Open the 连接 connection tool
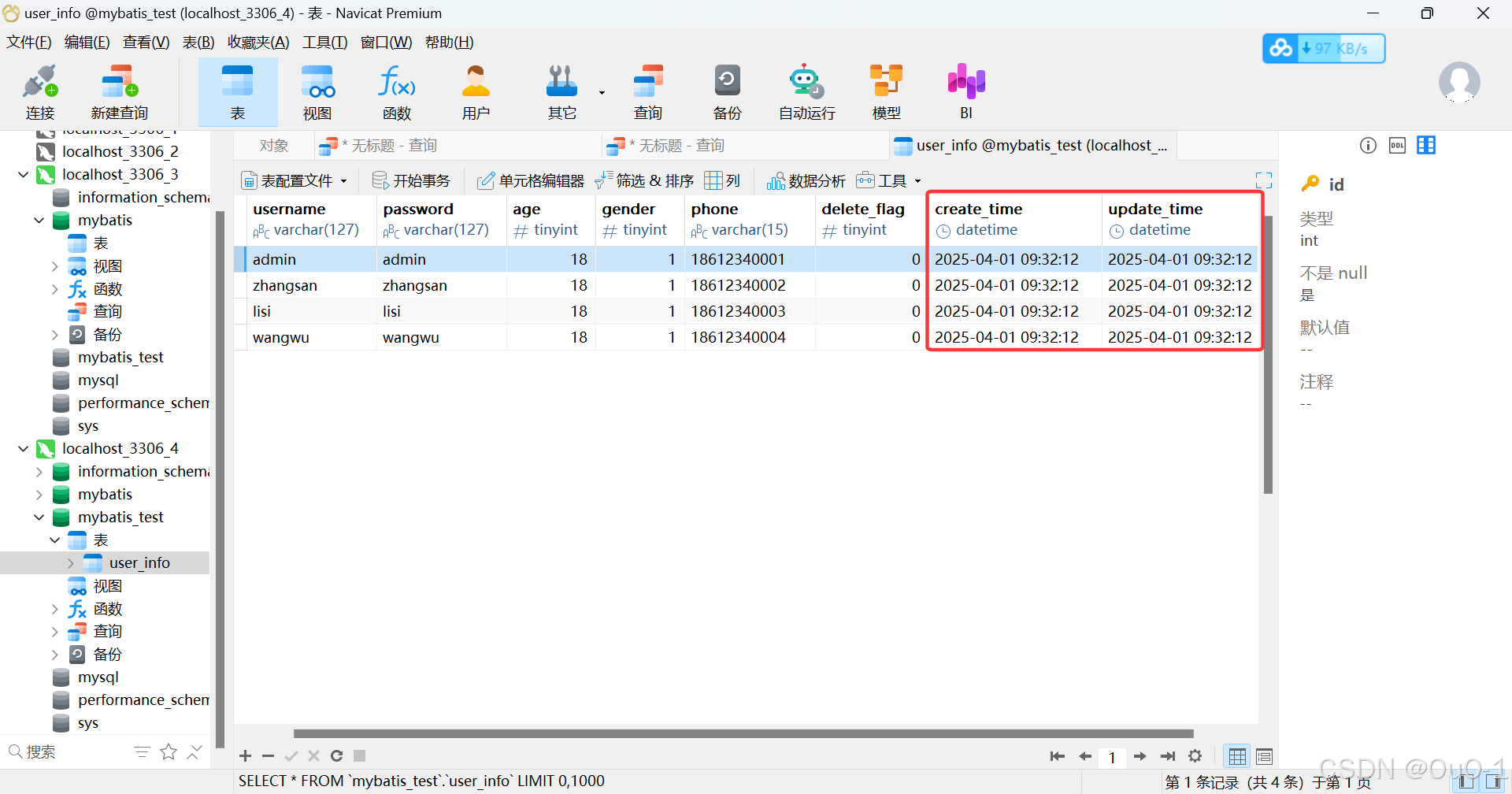Screen dimensions: 1512x794 [40, 92]
